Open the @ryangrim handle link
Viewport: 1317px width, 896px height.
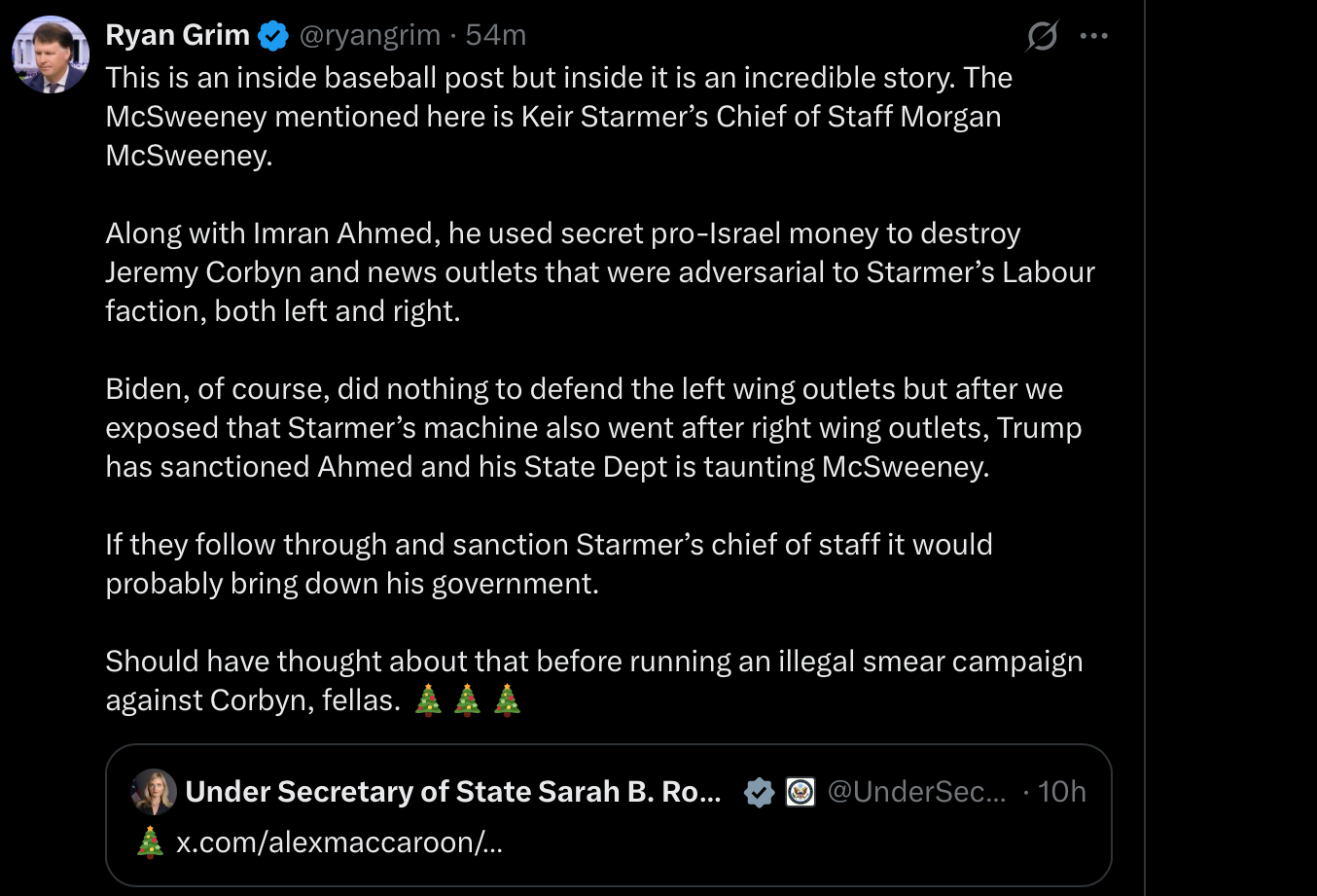pos(370,35)
